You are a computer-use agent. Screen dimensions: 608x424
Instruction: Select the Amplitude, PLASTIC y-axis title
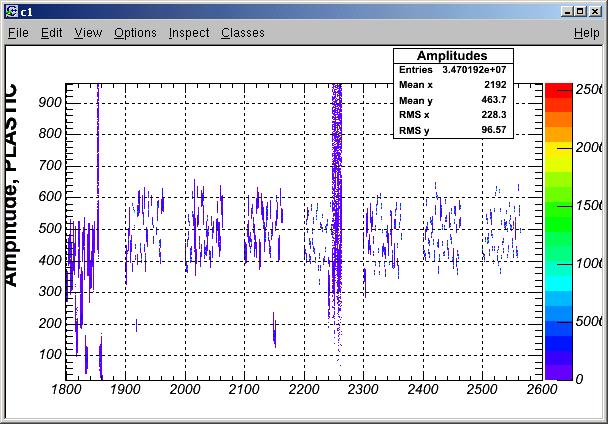(11, 185)
